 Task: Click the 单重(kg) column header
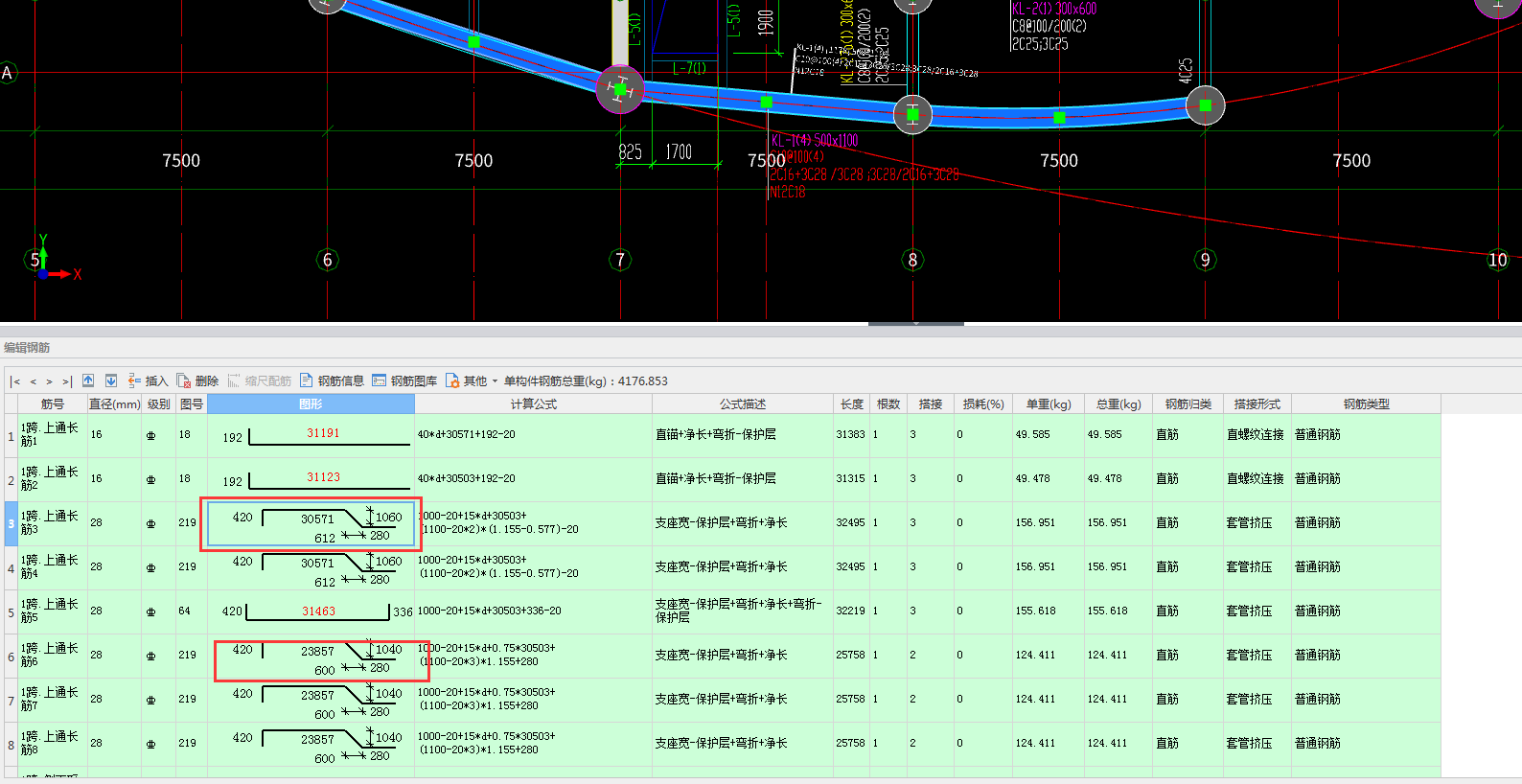tap(1049, 404)
